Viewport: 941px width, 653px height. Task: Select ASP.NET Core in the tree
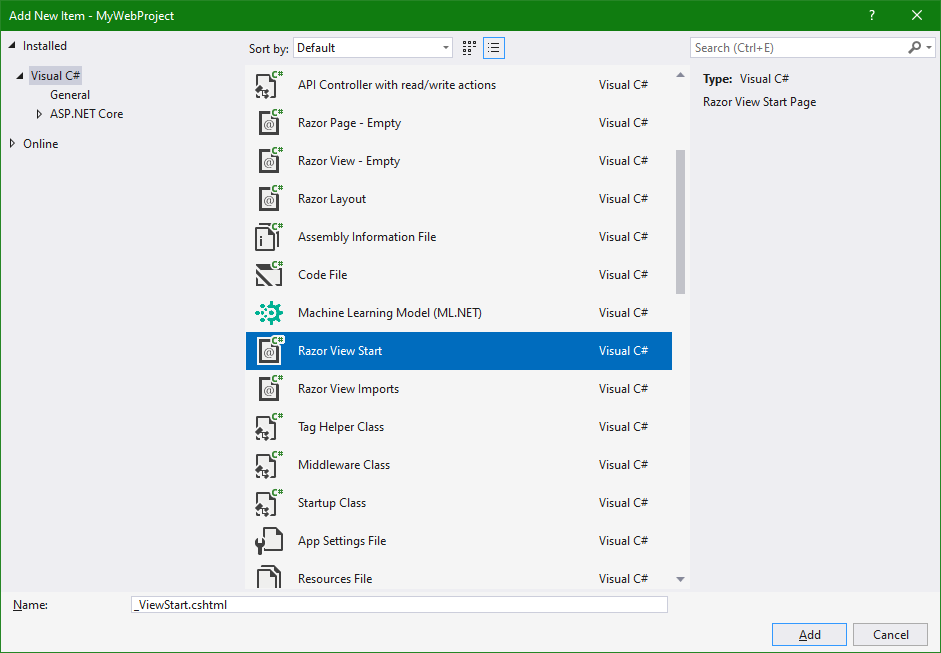coord(86,113)
